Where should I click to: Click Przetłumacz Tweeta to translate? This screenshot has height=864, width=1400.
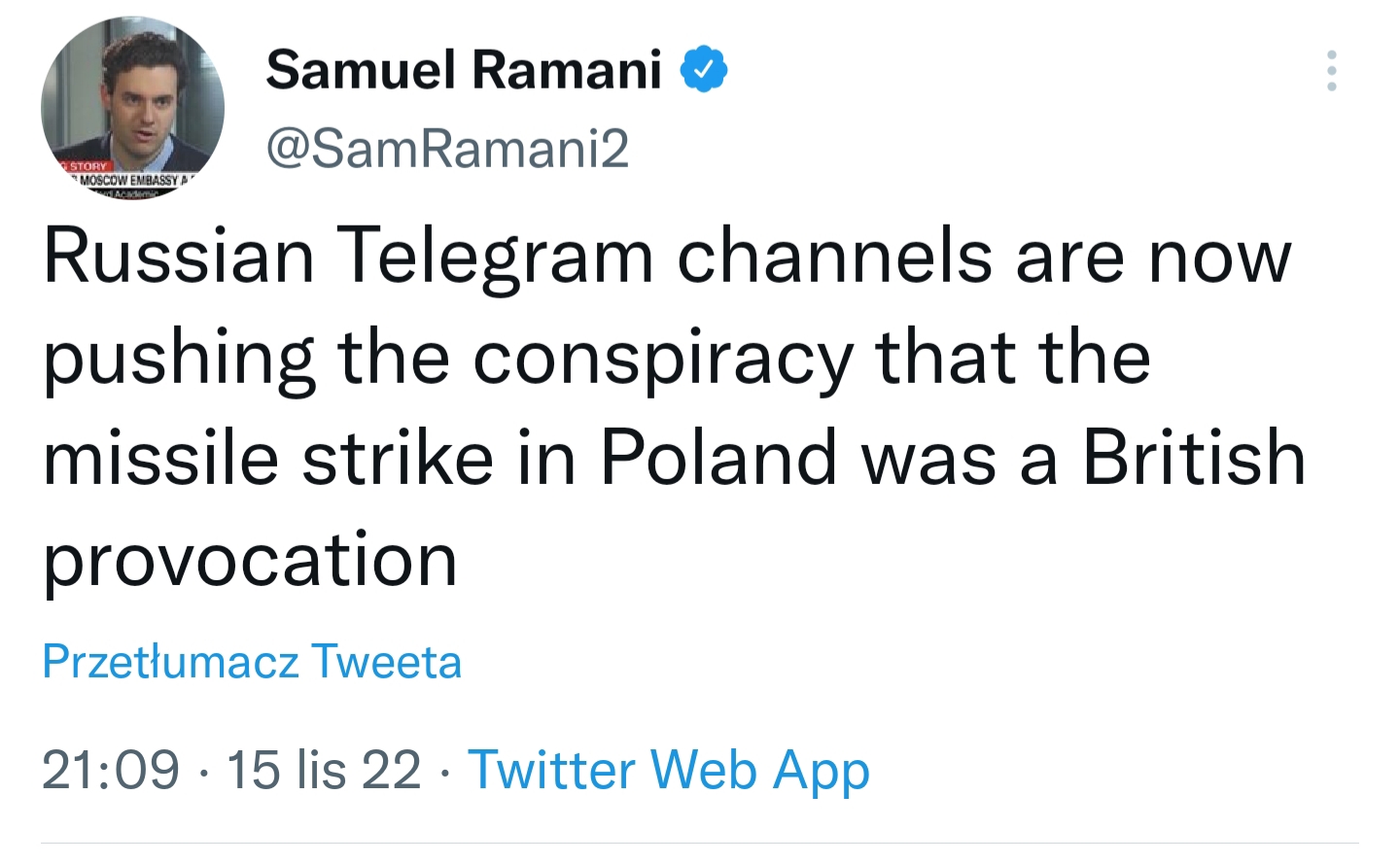[x=252, y=662]
